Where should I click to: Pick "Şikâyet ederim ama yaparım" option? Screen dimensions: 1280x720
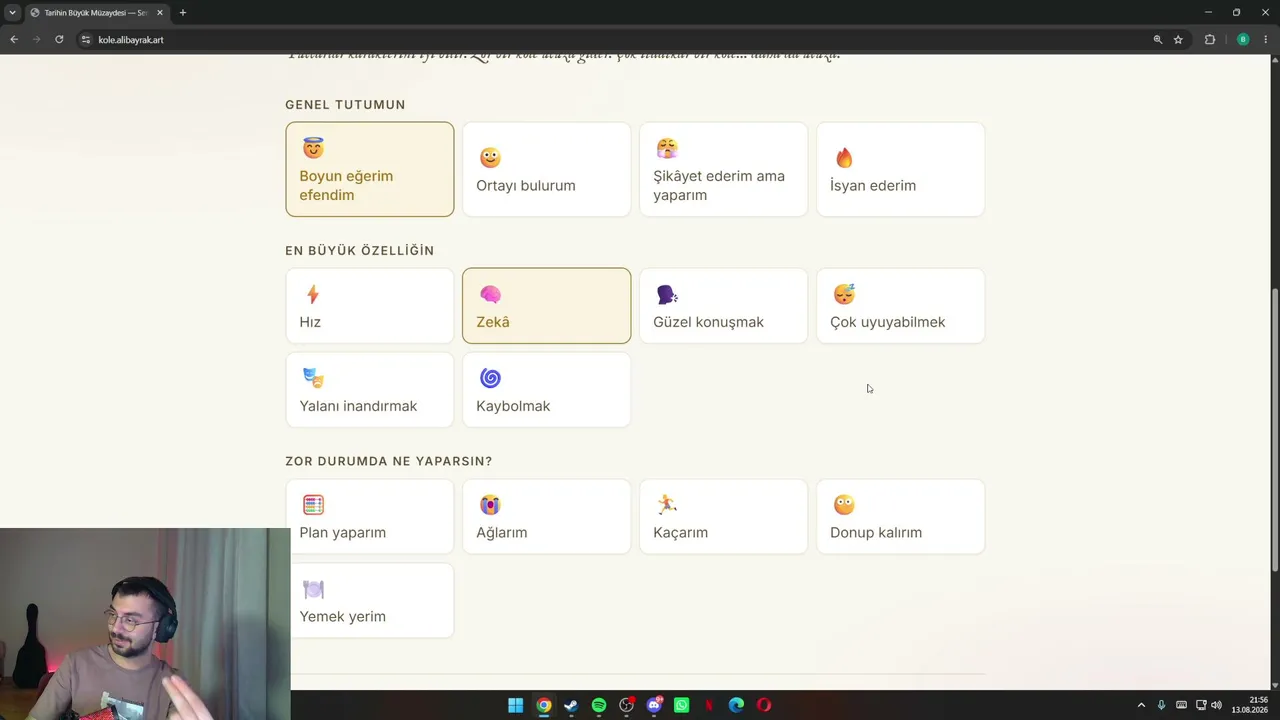point(723,169)
